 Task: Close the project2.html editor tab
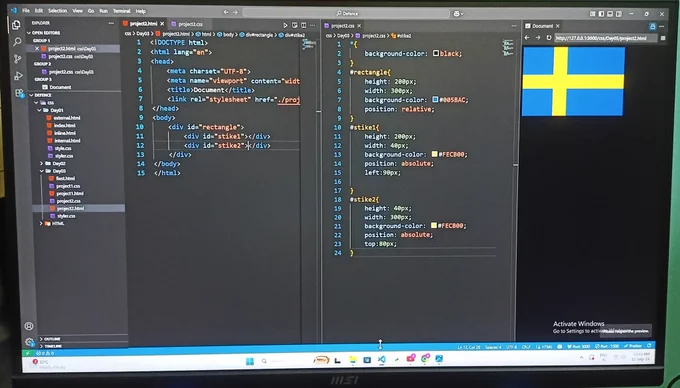pyautogui.click(x=162, y=24)
